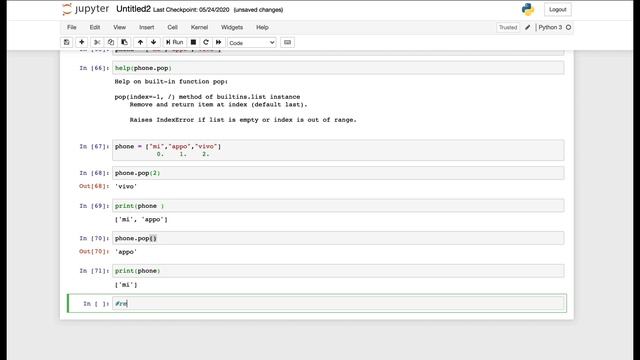
Task: Click the Python 3 kernel name
Action: (x=550, y=27)
